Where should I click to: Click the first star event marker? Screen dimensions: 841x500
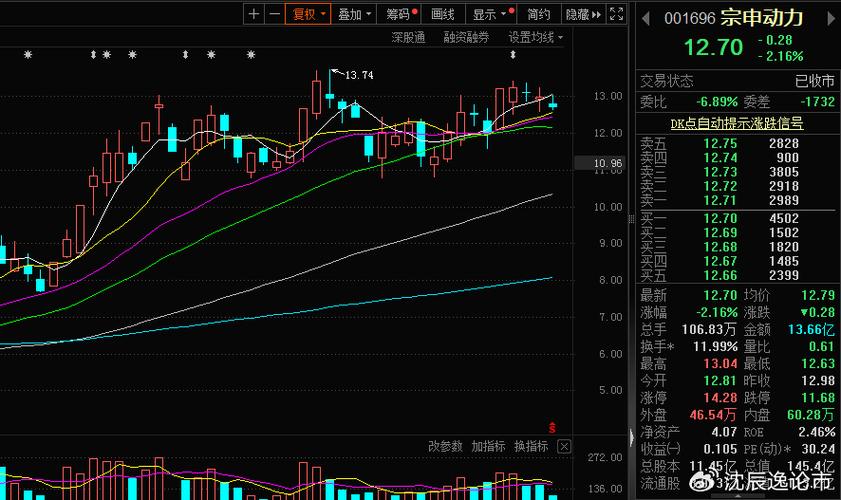(28, 55)
